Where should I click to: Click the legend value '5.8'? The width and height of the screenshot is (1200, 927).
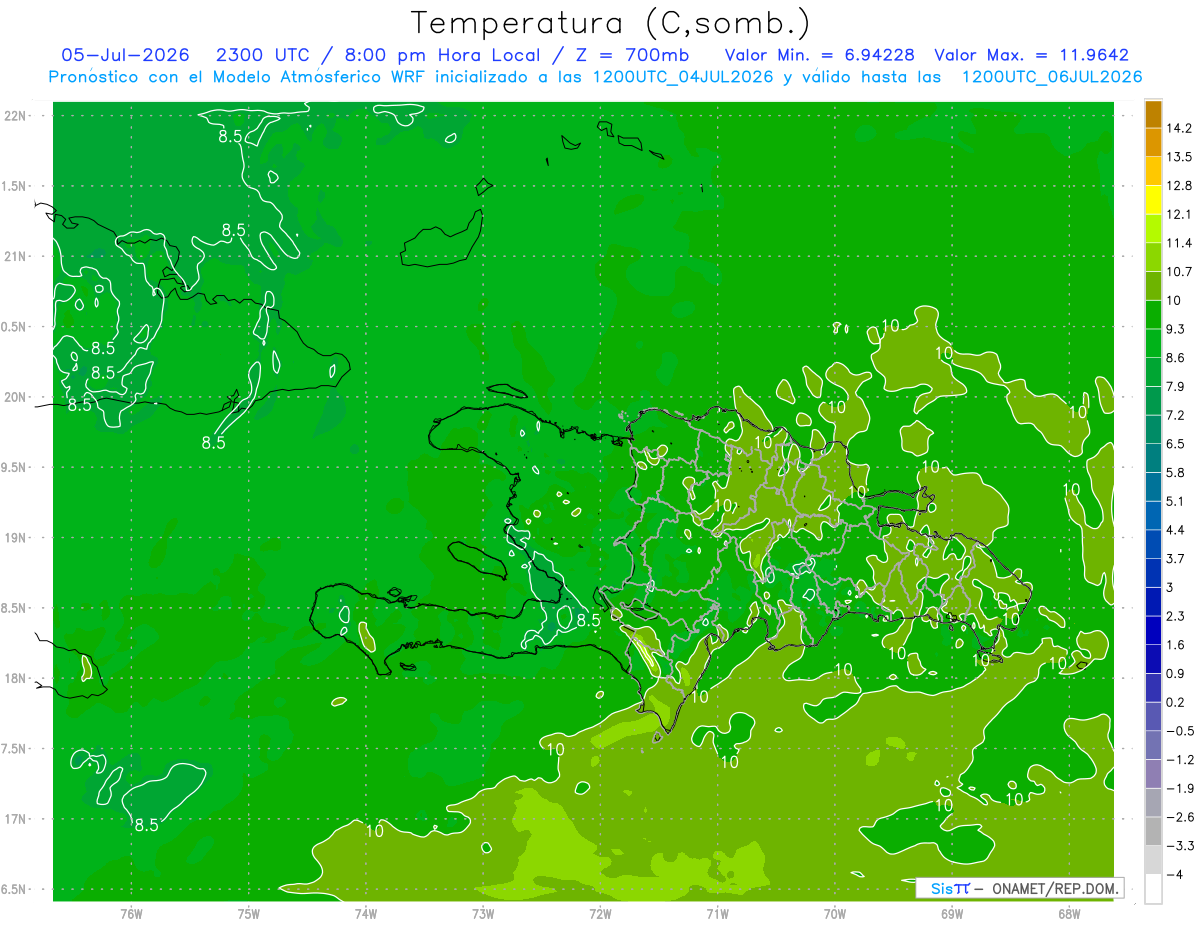[1176, 472]
